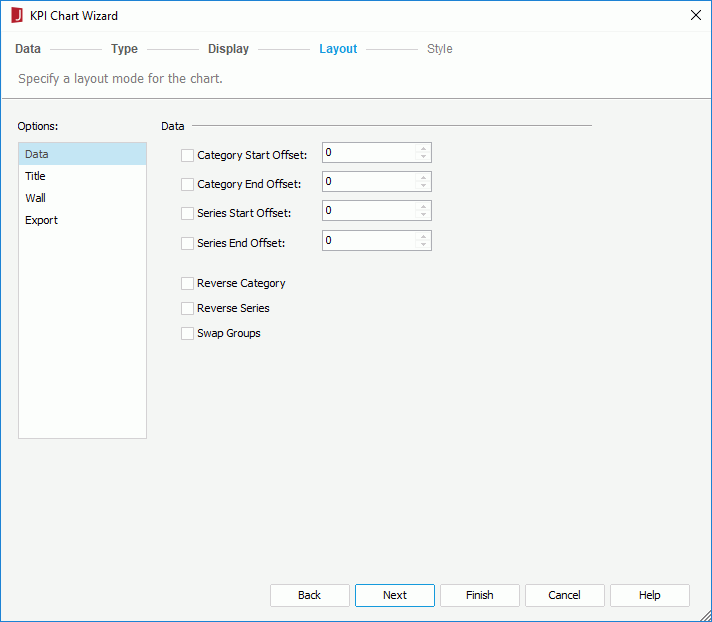712x622 pixels.
Task: Select Export in the Options list
Action: click(x=82, y=220)
